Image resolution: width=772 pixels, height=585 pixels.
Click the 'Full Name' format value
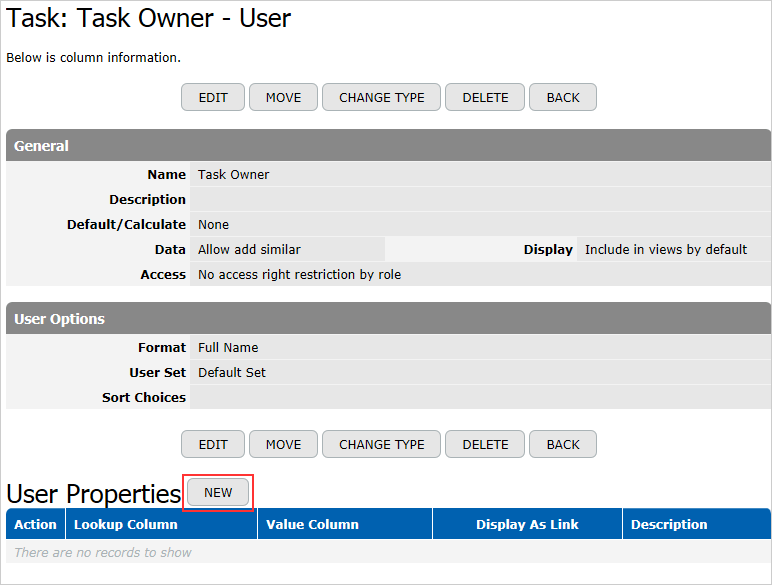click(x=228, y=348)
